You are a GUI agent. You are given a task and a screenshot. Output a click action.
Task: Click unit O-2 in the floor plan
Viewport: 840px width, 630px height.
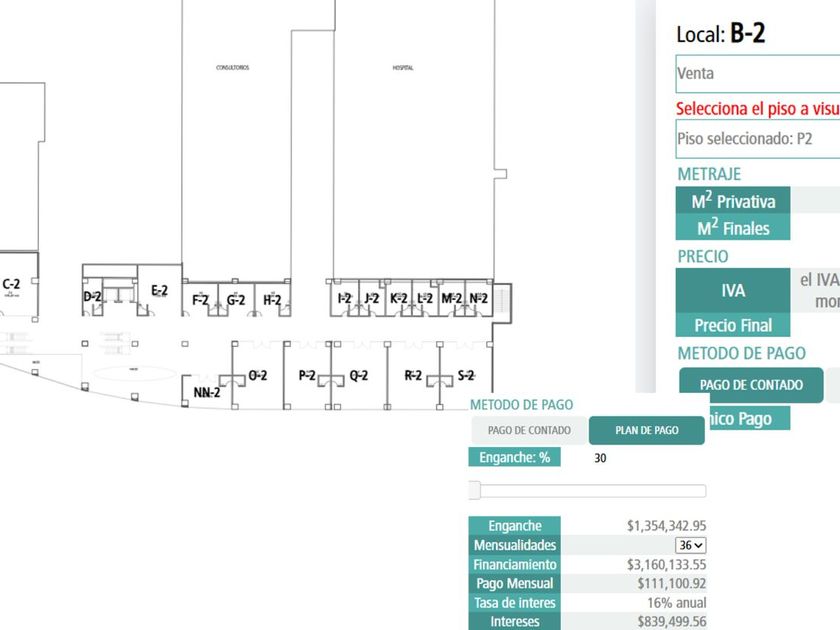pos(257,376)
